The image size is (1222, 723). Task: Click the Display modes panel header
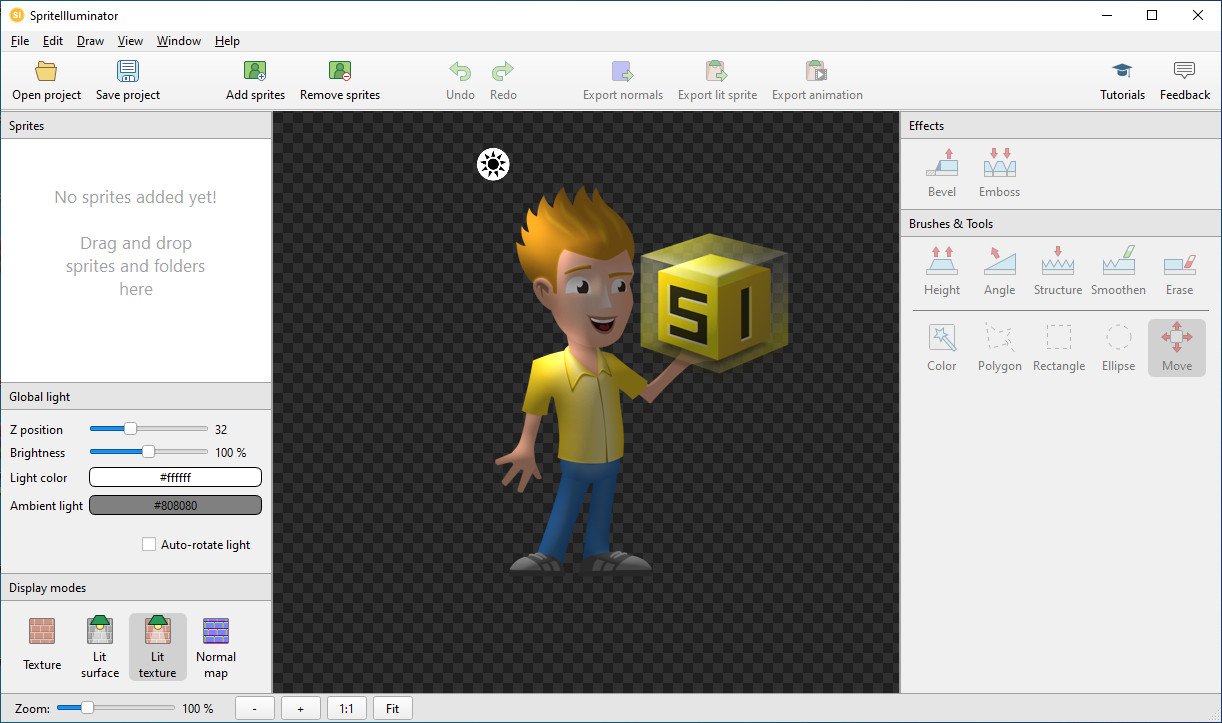pos(136,588)
